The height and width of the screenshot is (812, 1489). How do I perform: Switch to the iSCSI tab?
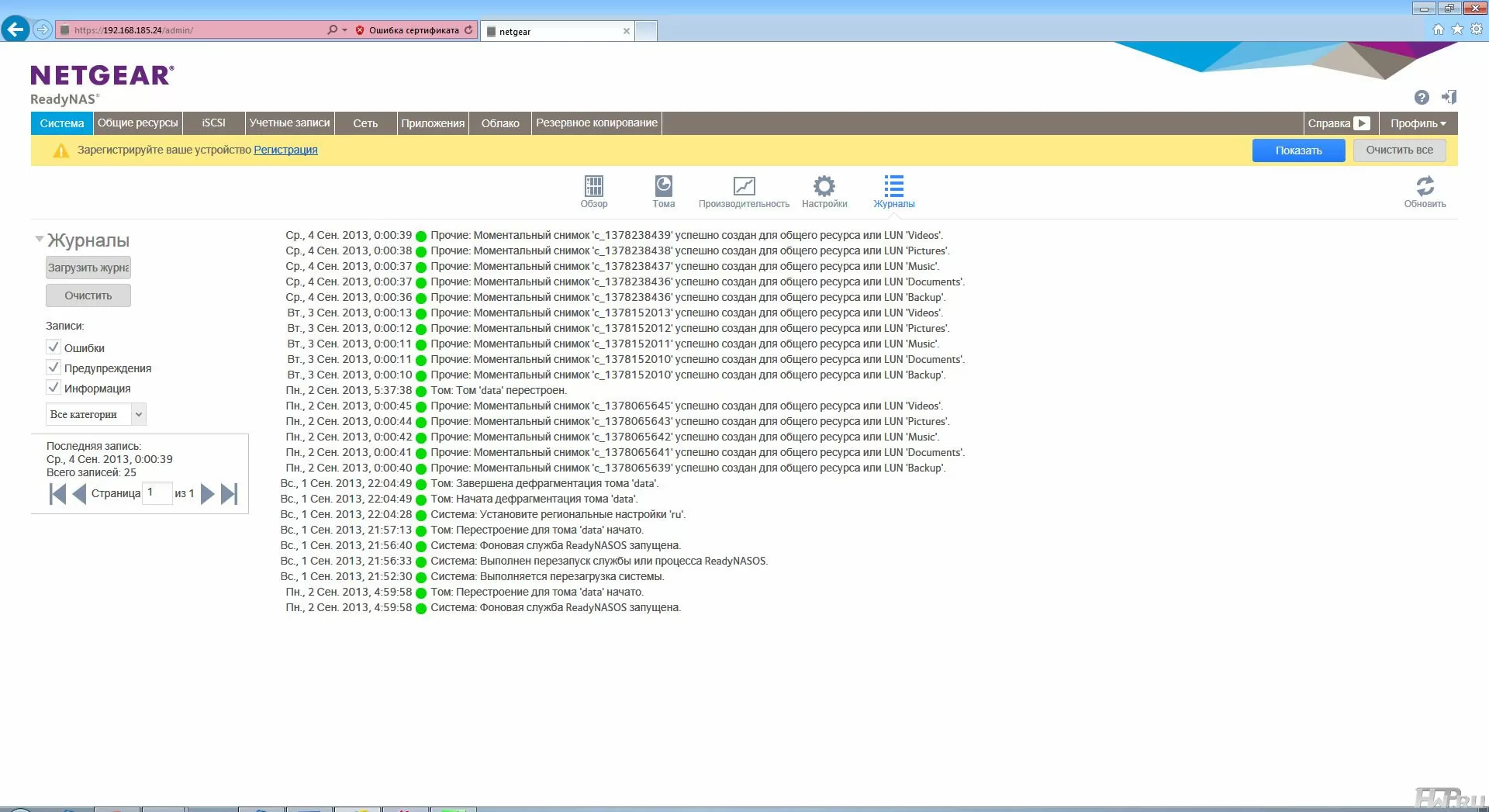click(x=213, y=123)
